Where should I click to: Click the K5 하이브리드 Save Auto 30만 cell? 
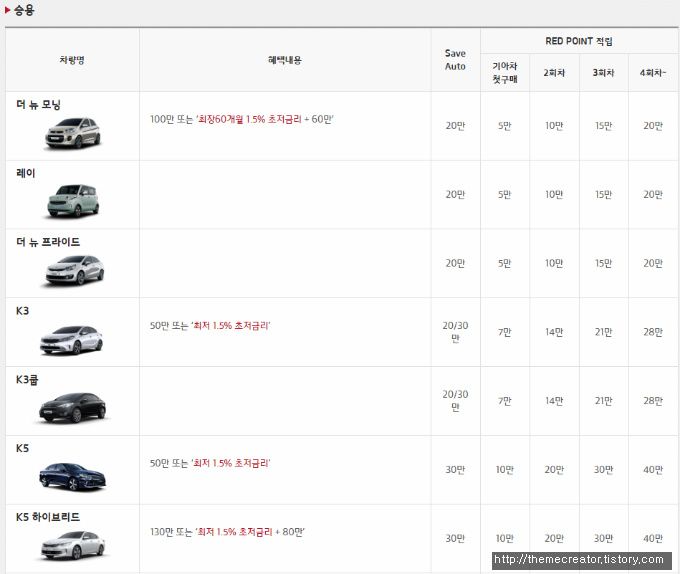click(455, 538)
